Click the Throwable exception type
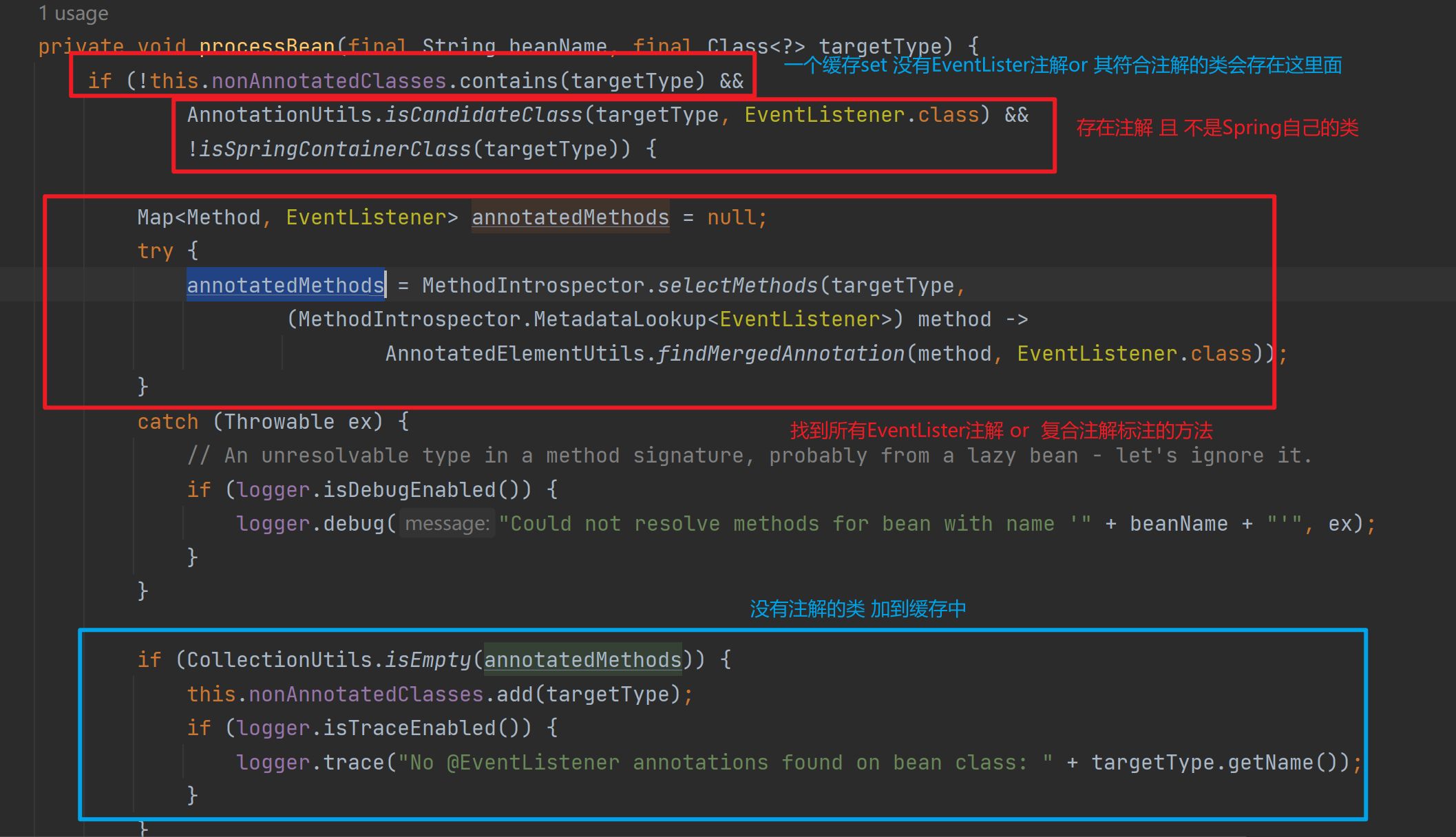Image resolution: width=1456 pixels, height=837 pixels. pos(279,422)
